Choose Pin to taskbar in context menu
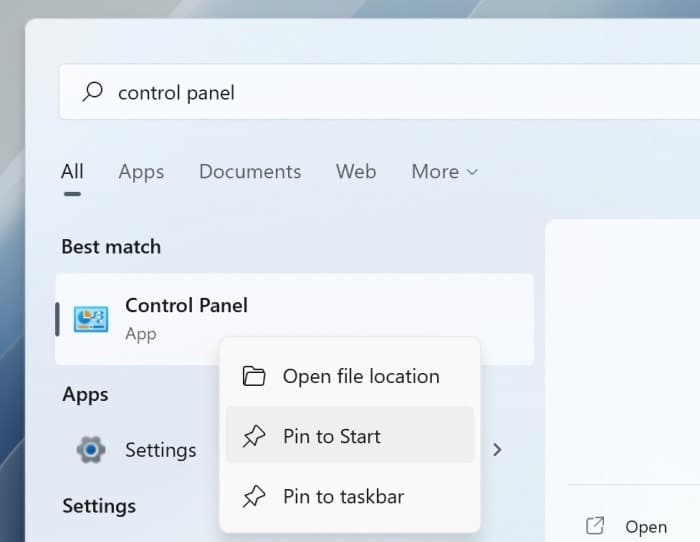The image size is (700, 542). [x=350, y=496]
